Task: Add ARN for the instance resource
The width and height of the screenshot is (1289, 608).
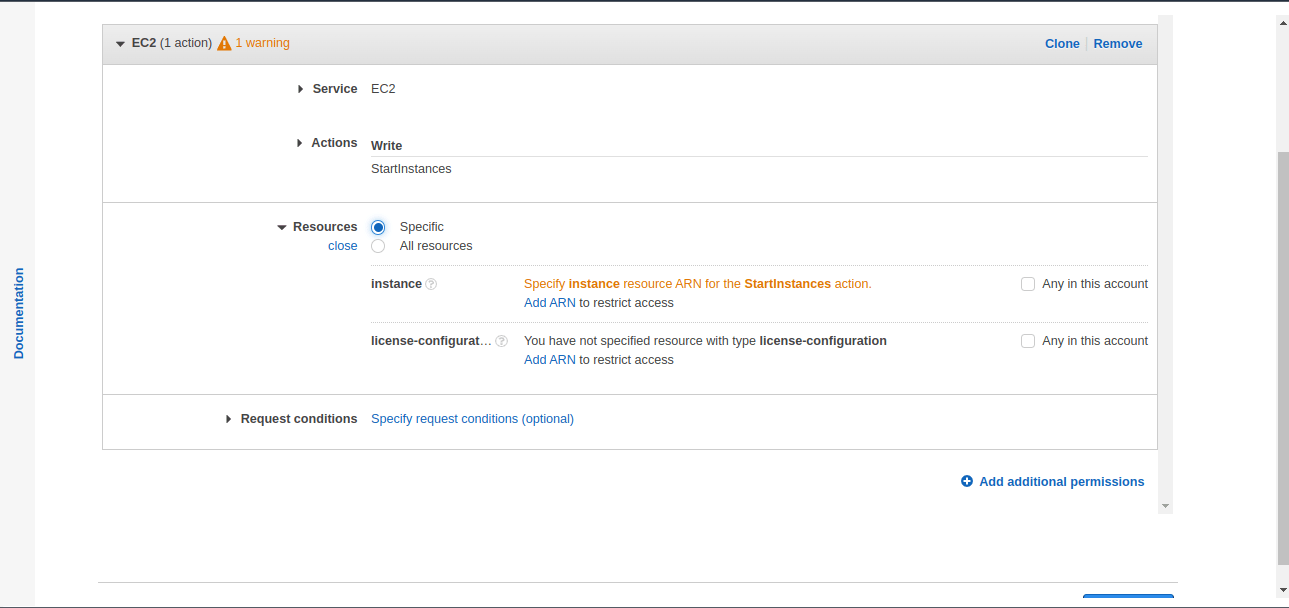Action: 550,303
